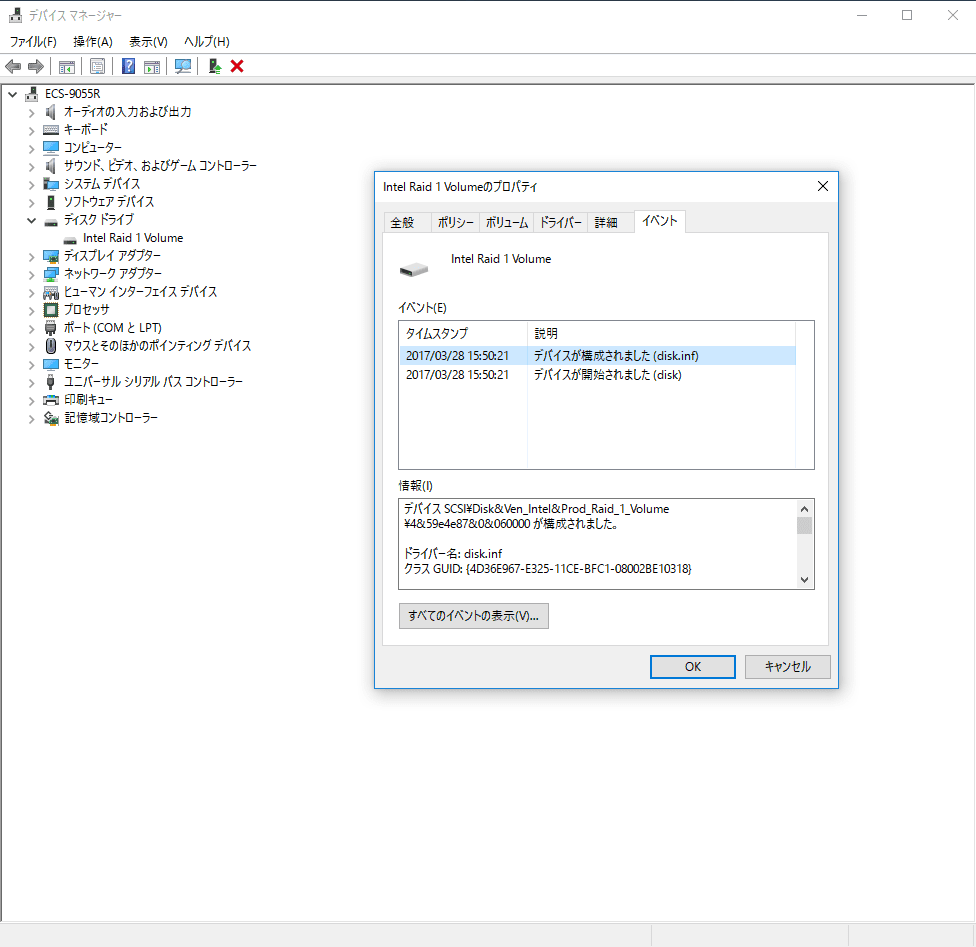Open the 操作(A) menu
The width and height of the screenshot is (976, 947).
click(93, 42)
